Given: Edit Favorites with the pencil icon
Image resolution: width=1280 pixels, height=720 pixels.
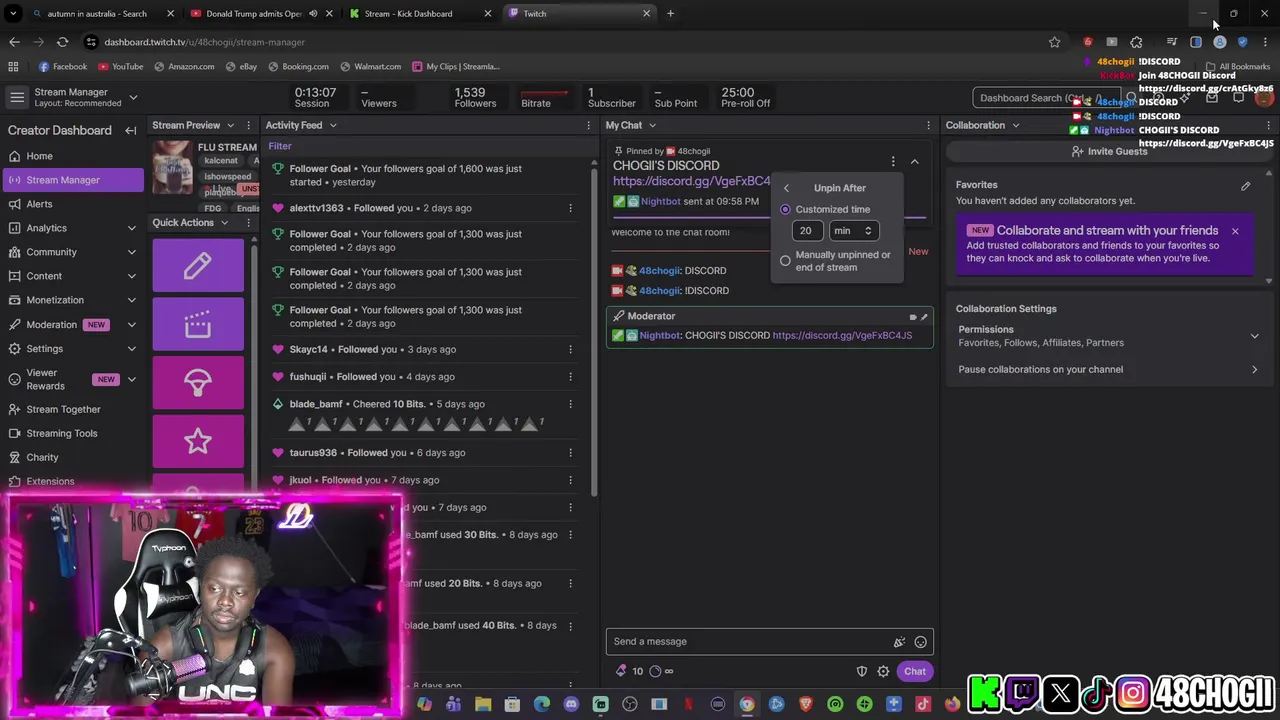Looking at the screenshot, I should [1245, 186].
